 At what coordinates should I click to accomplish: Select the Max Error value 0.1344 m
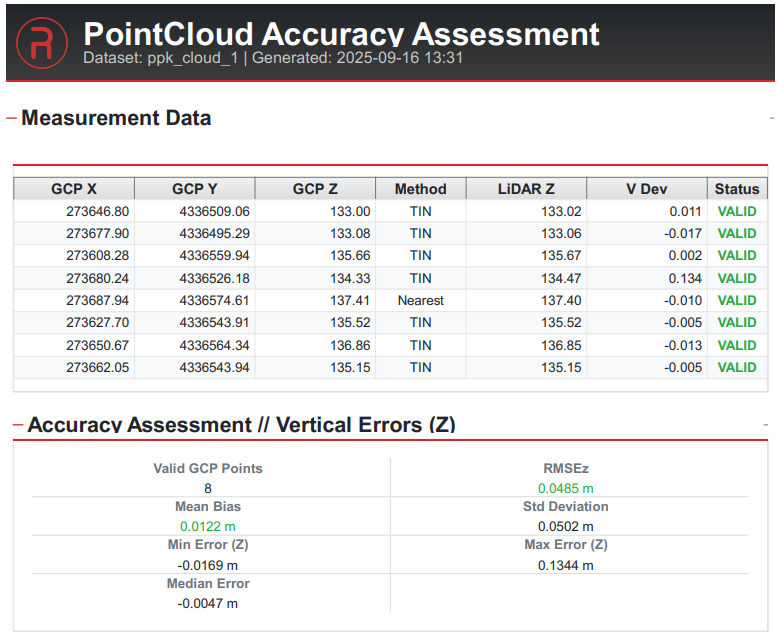pyautogui.click(x=566, y=565)
